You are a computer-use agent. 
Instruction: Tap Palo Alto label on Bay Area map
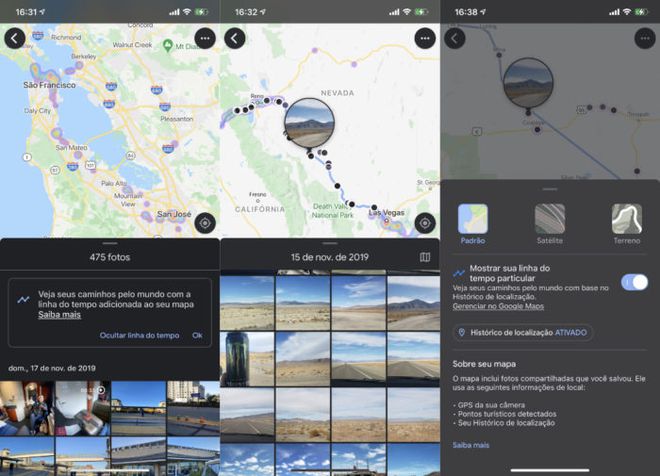114,183
